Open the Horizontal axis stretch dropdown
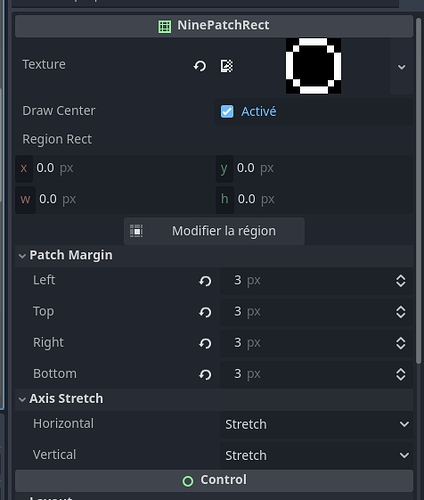 click(316, 424)
